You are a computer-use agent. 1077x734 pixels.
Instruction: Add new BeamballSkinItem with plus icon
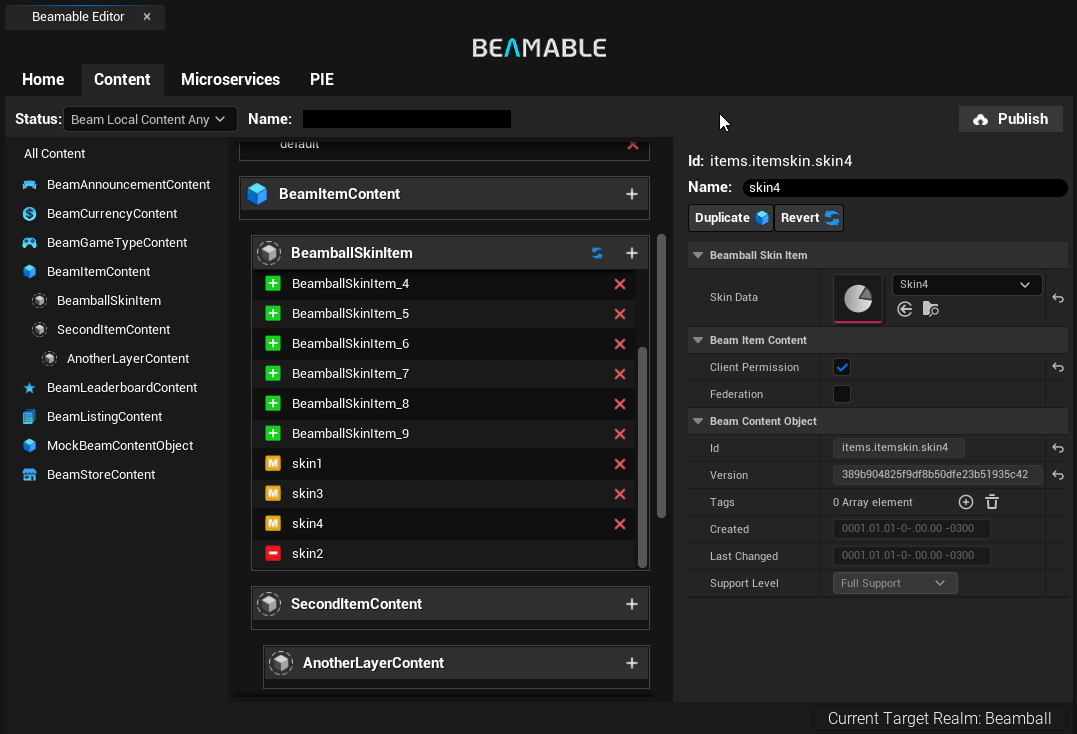coord(631,253)
